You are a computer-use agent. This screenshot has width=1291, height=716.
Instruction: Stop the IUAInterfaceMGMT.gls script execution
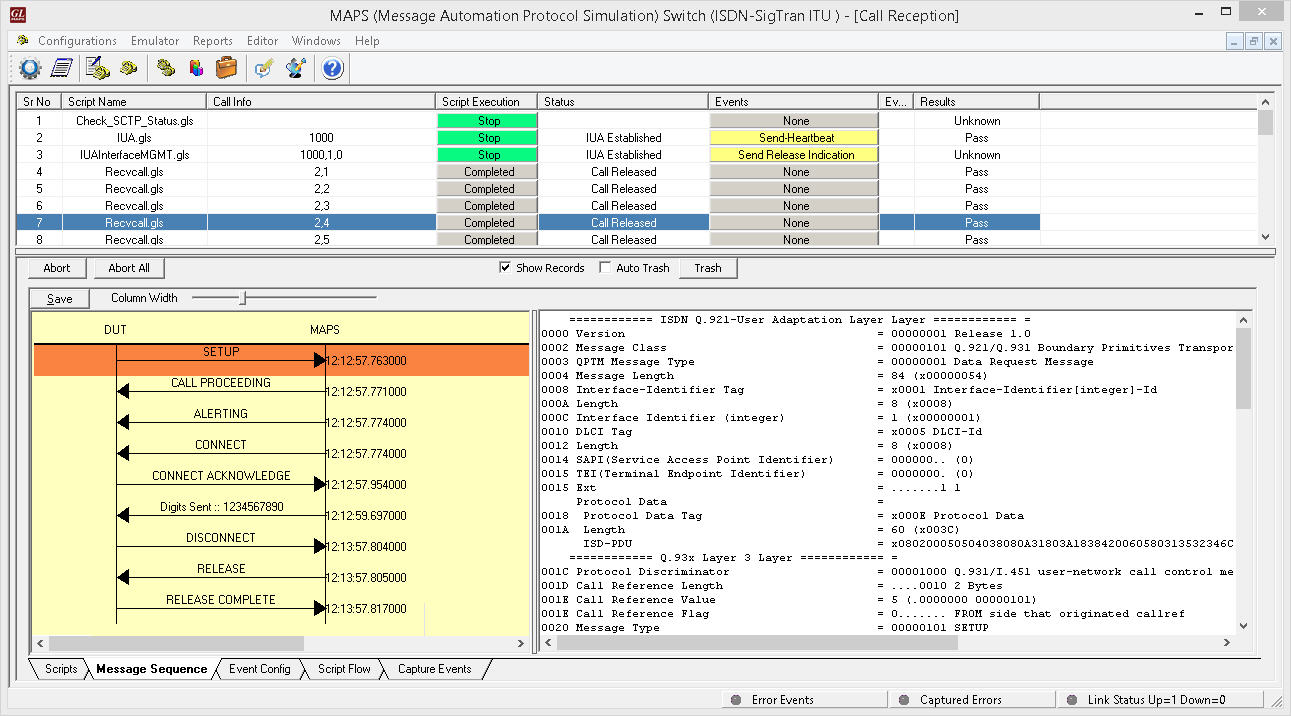489,155
